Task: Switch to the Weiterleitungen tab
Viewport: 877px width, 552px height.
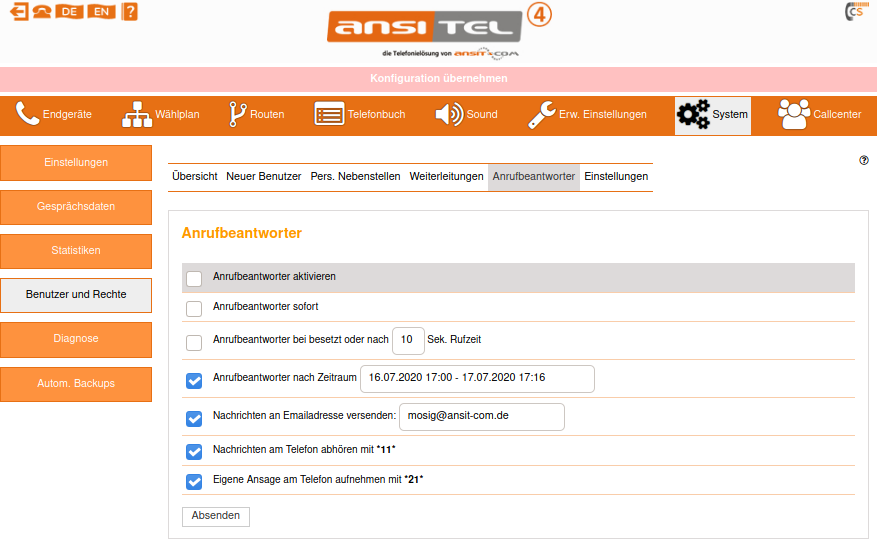Action: tap(446, 176)
